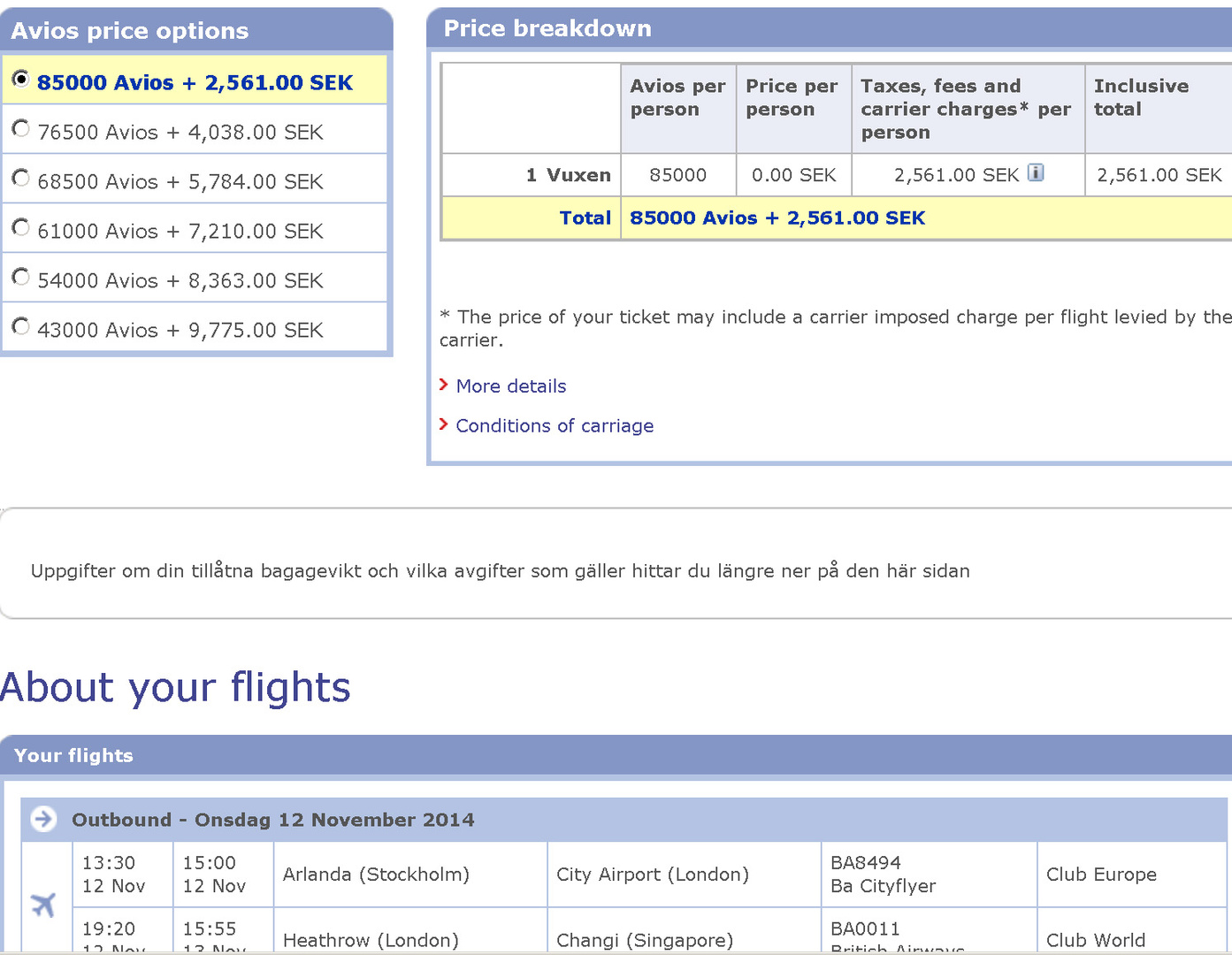Click the Outbound Onsdag 12 November header
The width and height of the screenshot is (1232, 955).
[x=272, y=820]
